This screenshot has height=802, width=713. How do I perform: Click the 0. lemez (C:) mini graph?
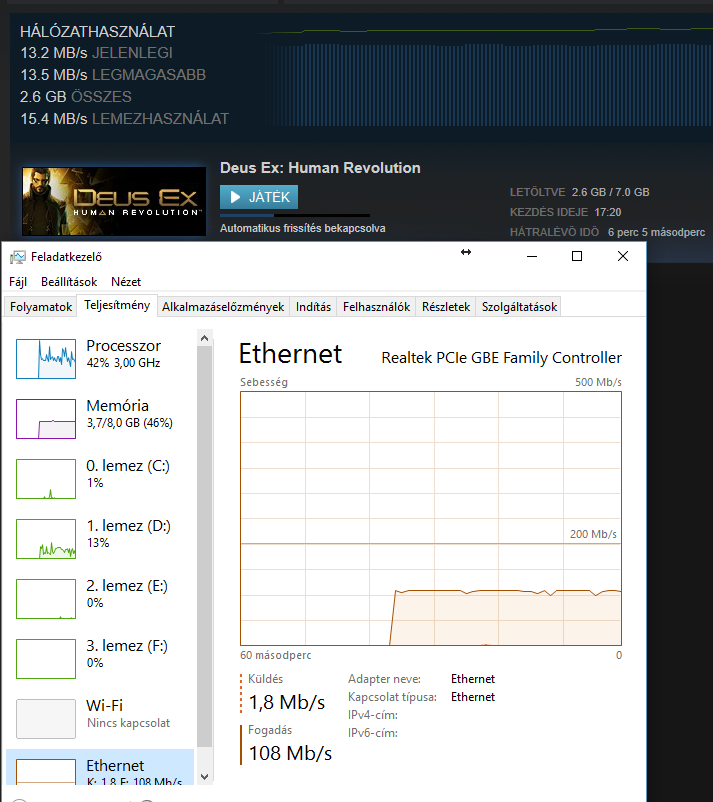point(46,479)
